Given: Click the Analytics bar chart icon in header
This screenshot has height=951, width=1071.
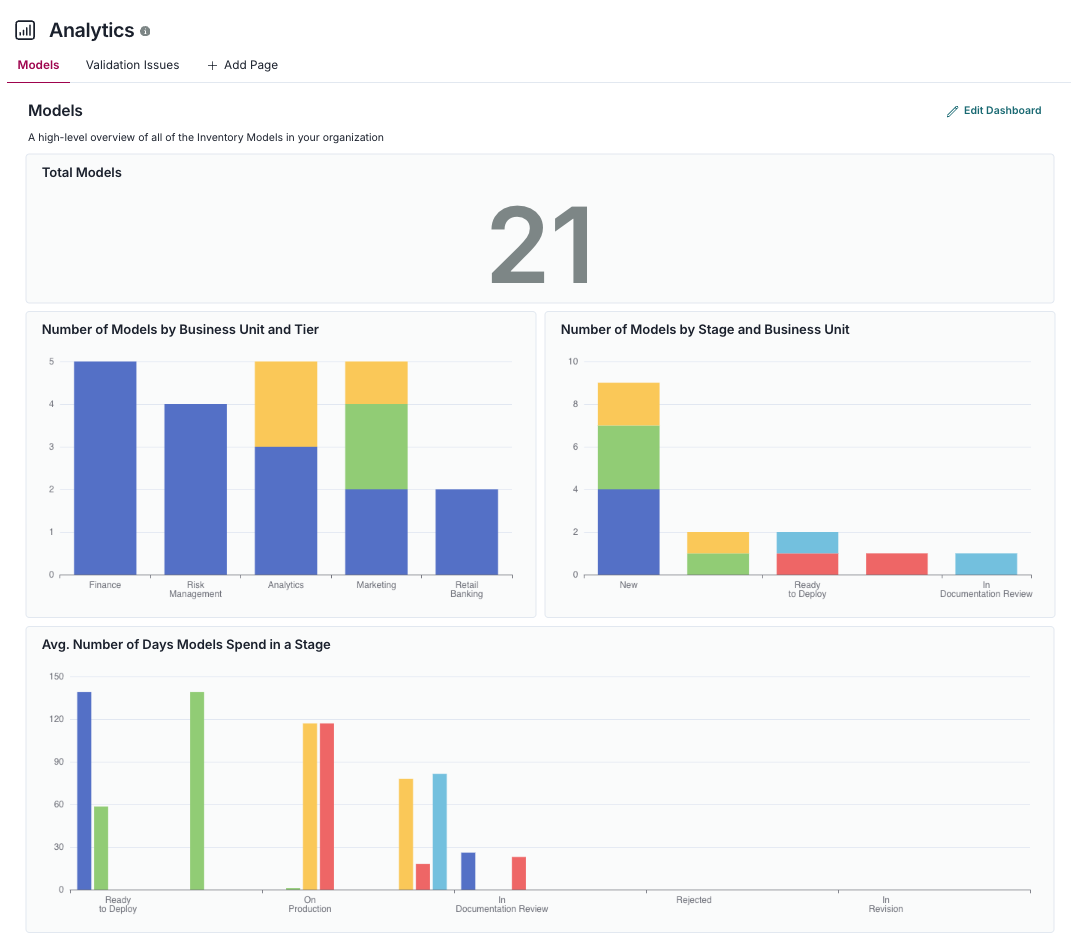Looking at the screenshot, I should 25,31.
